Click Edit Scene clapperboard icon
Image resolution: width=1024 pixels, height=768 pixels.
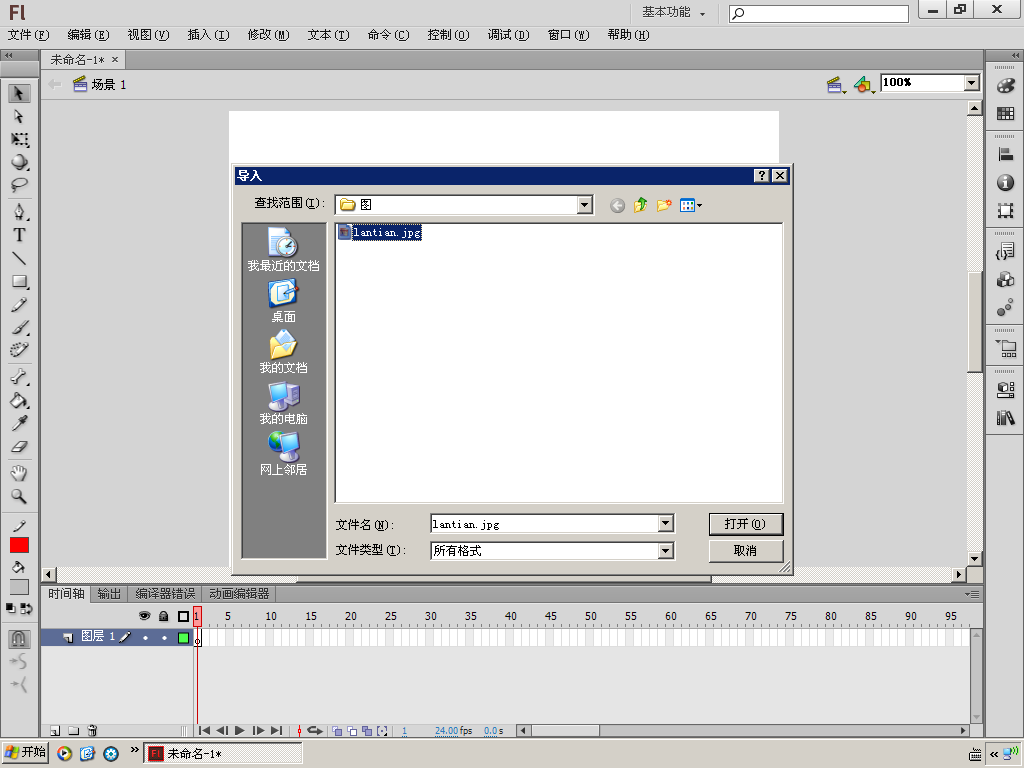pyautogui.click(x=835, y=85)
